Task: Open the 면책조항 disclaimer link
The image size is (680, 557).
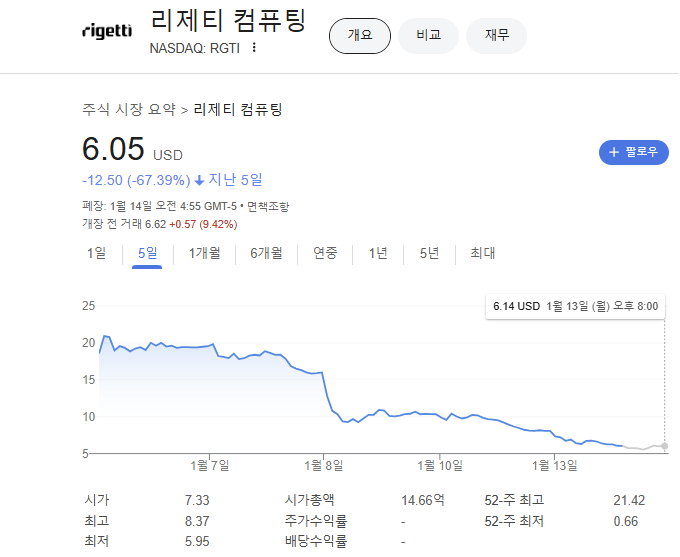Action: click(x=268, y=206)
